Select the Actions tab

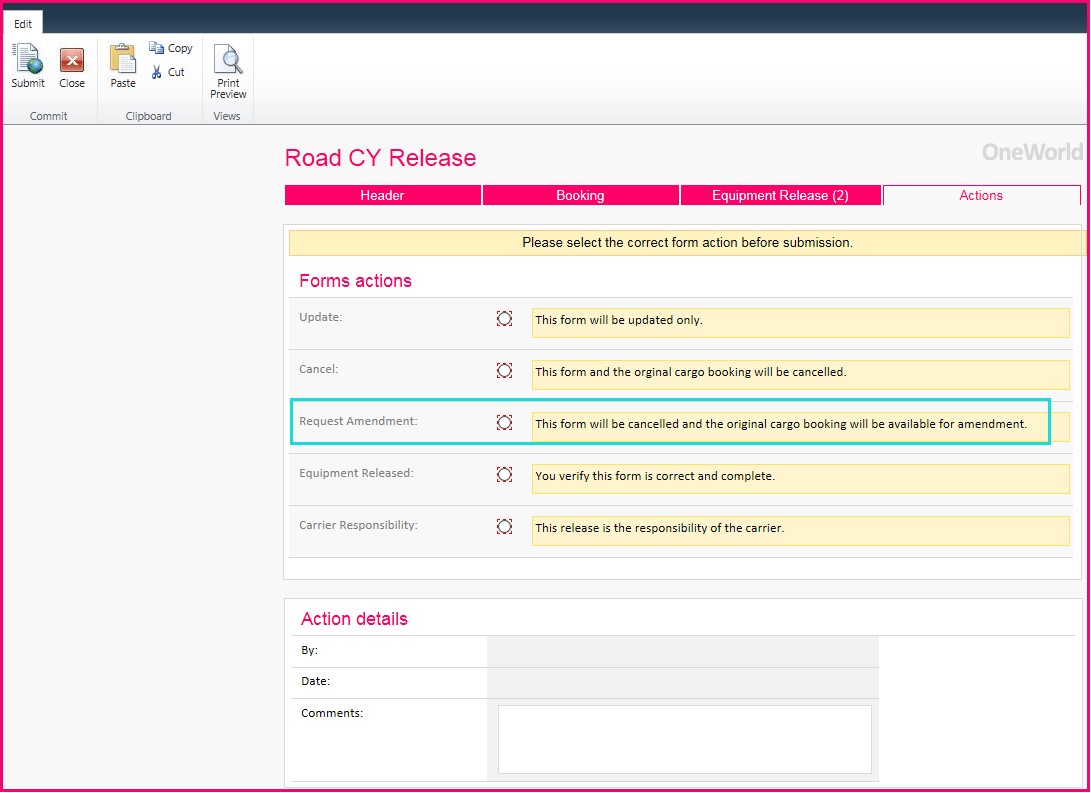tap(980, 195)
